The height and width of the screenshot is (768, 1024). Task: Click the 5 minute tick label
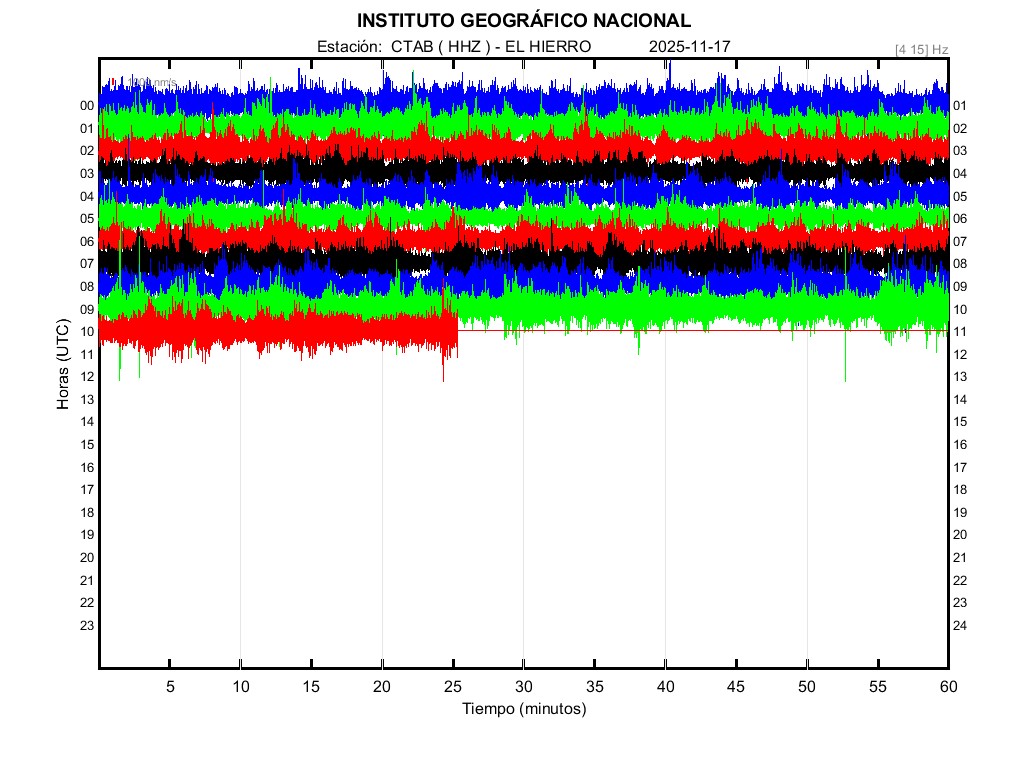[170, 686]
